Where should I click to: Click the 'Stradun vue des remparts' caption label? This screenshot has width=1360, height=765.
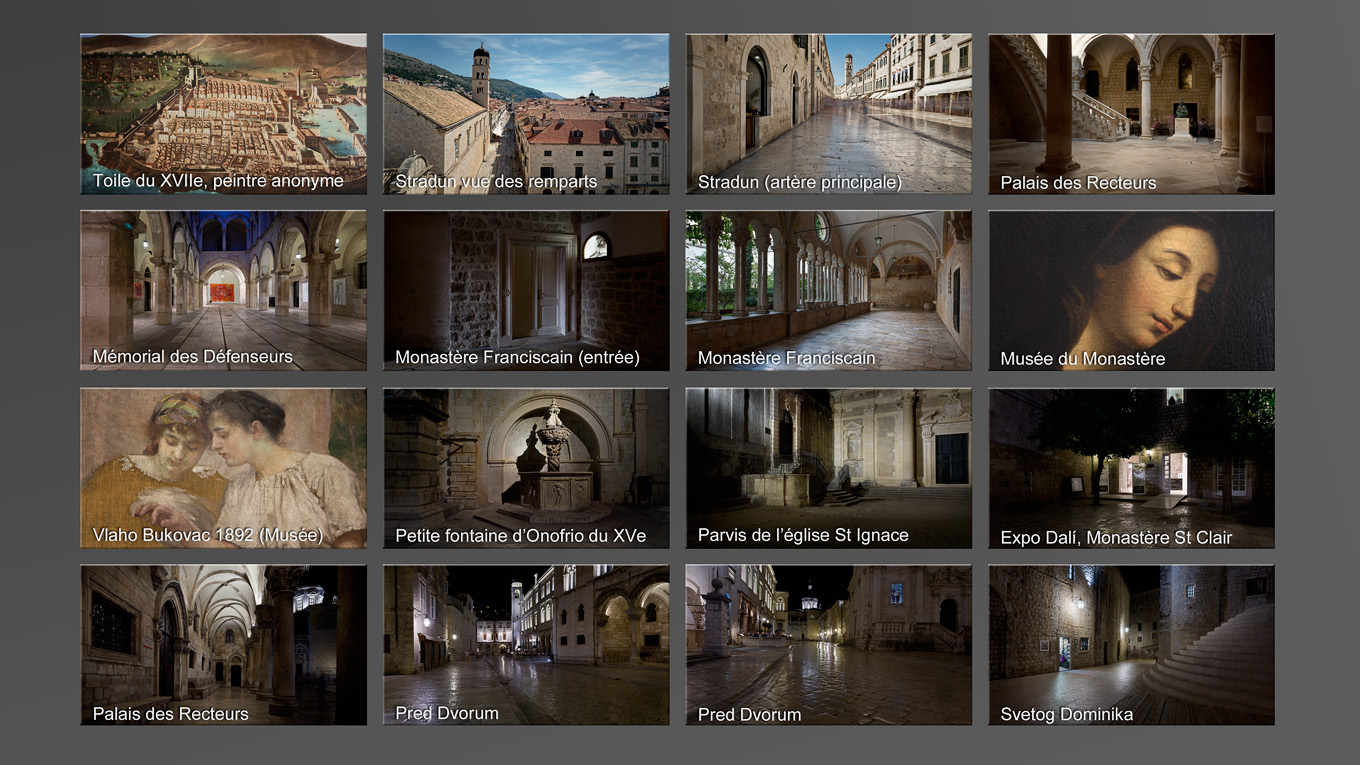tap(495, 182)
